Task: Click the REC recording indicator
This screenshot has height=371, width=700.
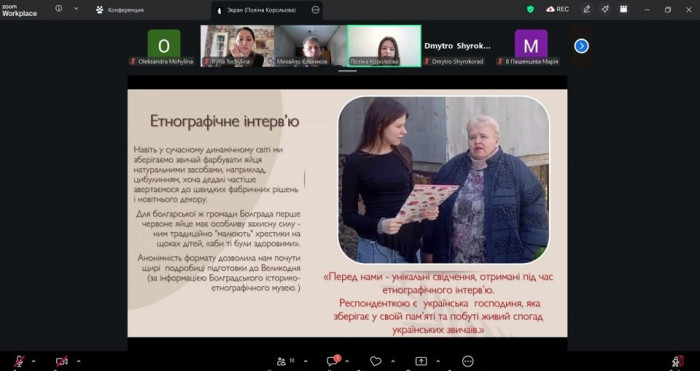Action: click(x=558, y=9)
